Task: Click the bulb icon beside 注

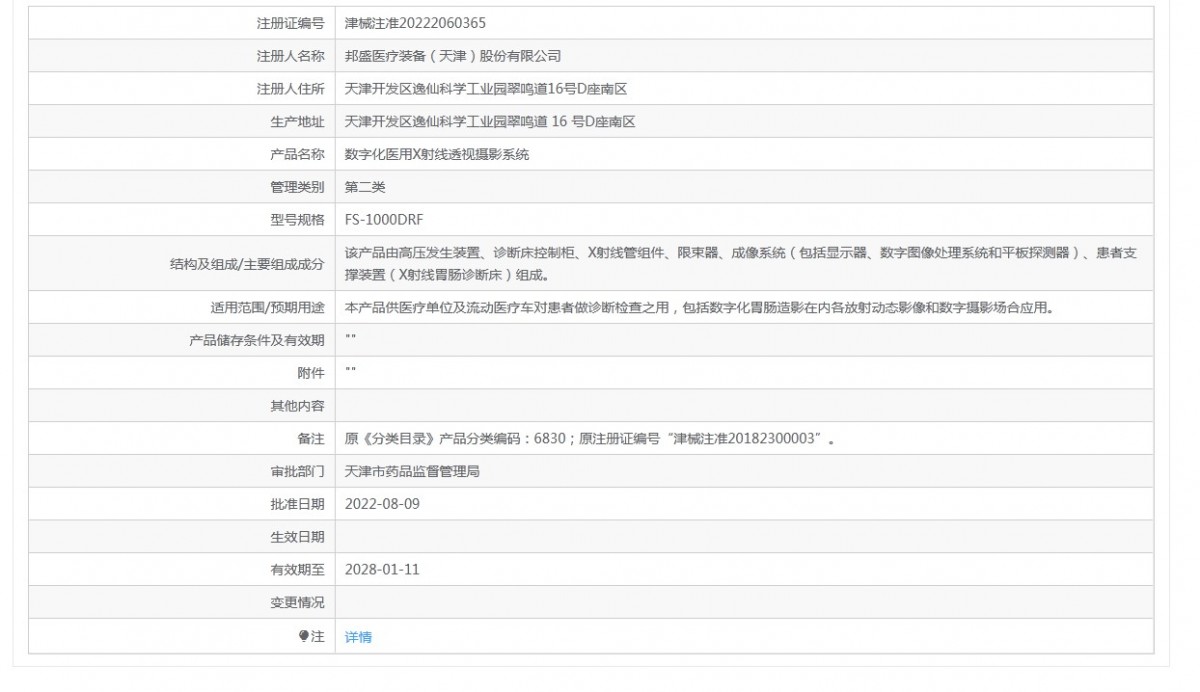Action: pos(304,637)
